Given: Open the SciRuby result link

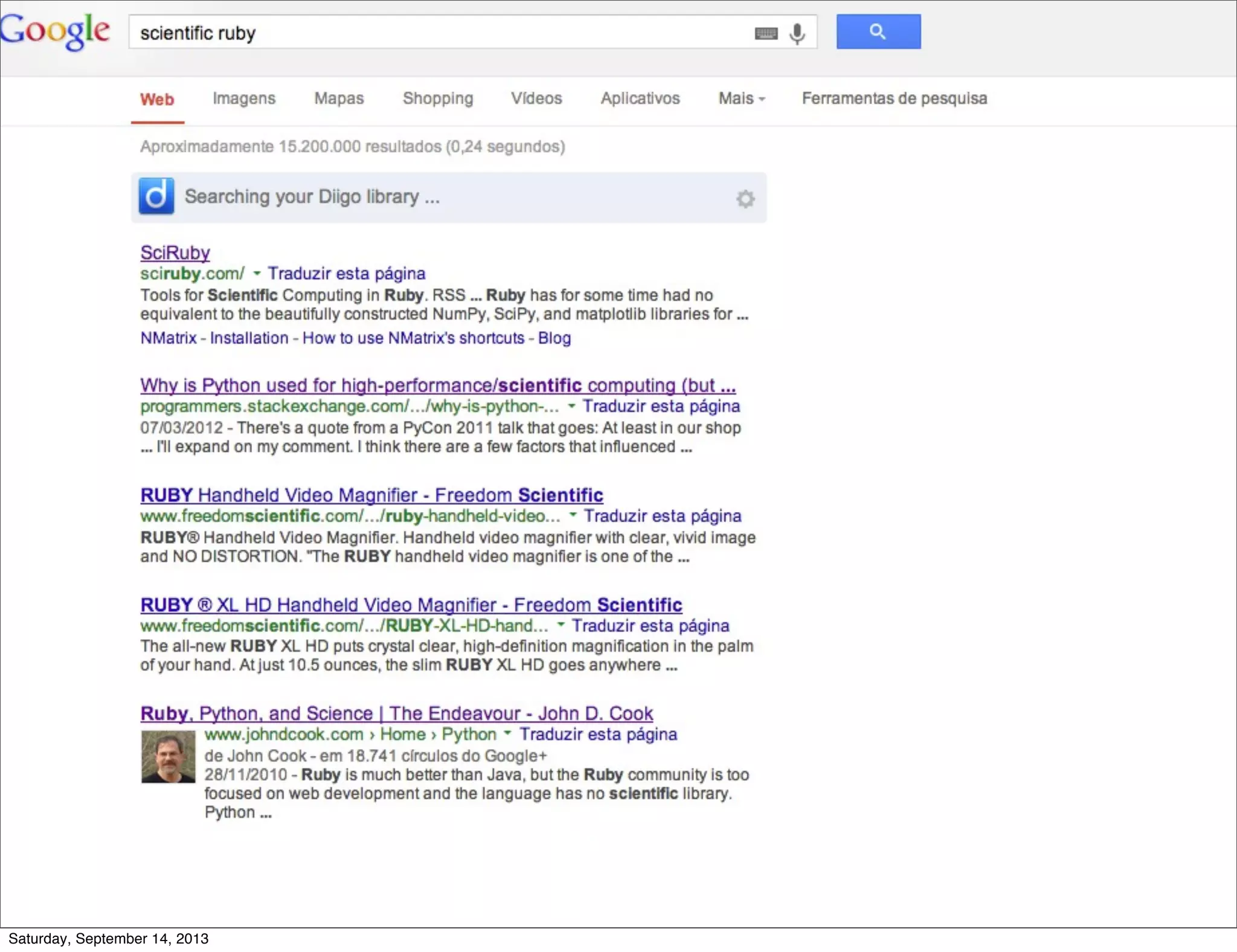Looking at the screenshot, I should click(x=175, y=252).
